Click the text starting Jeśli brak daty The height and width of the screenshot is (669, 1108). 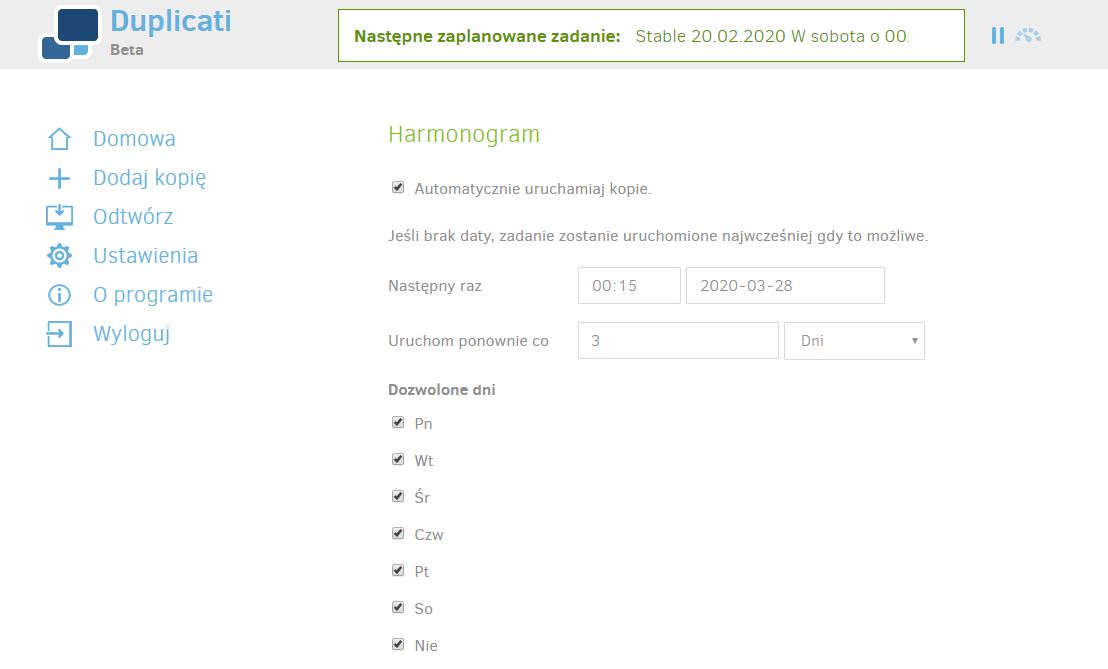[658, 236]
